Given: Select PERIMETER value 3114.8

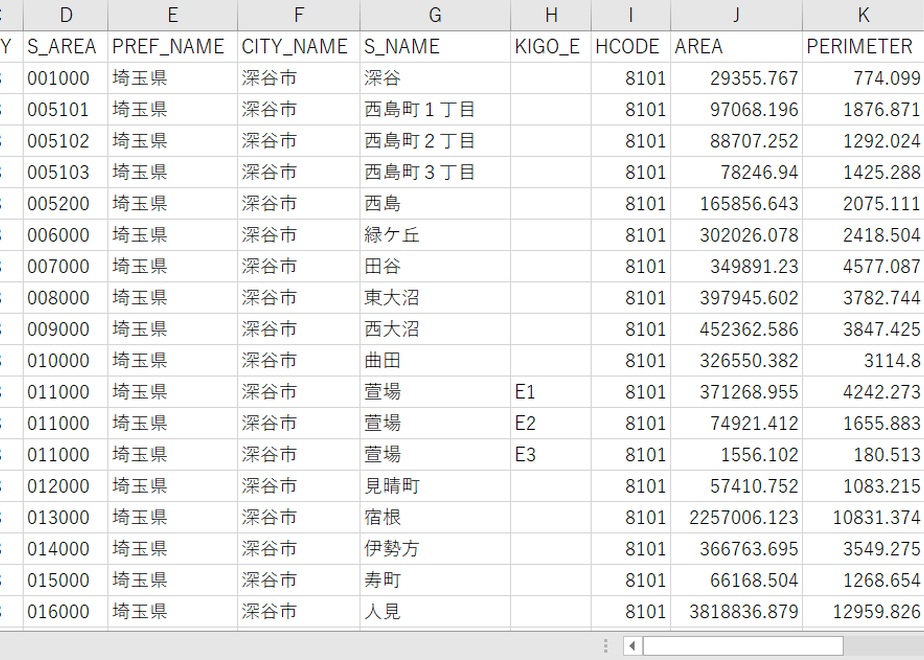Looking at the screenshot, I should tap(863, 360).
